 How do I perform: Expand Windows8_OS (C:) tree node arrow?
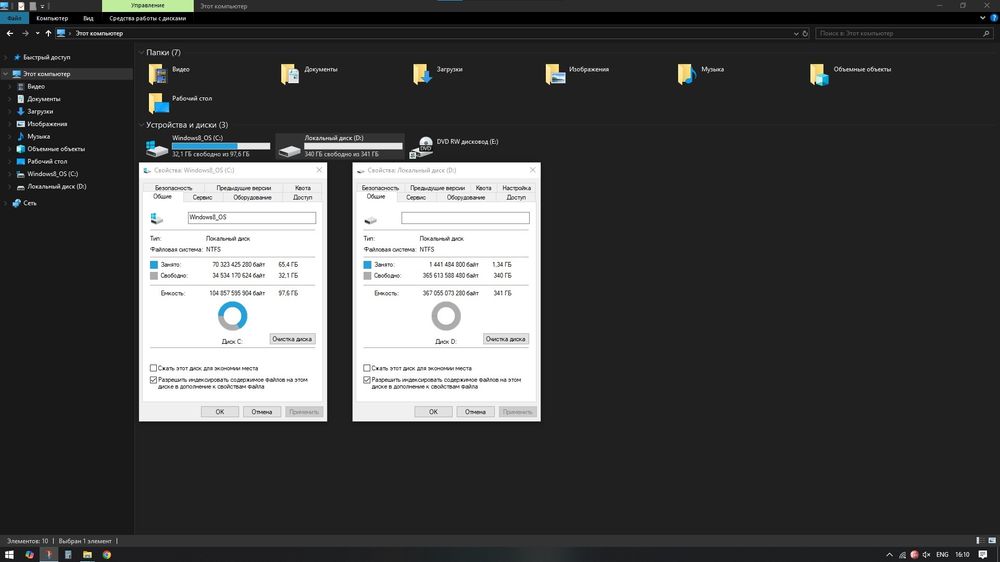click(x=10, y=174)
